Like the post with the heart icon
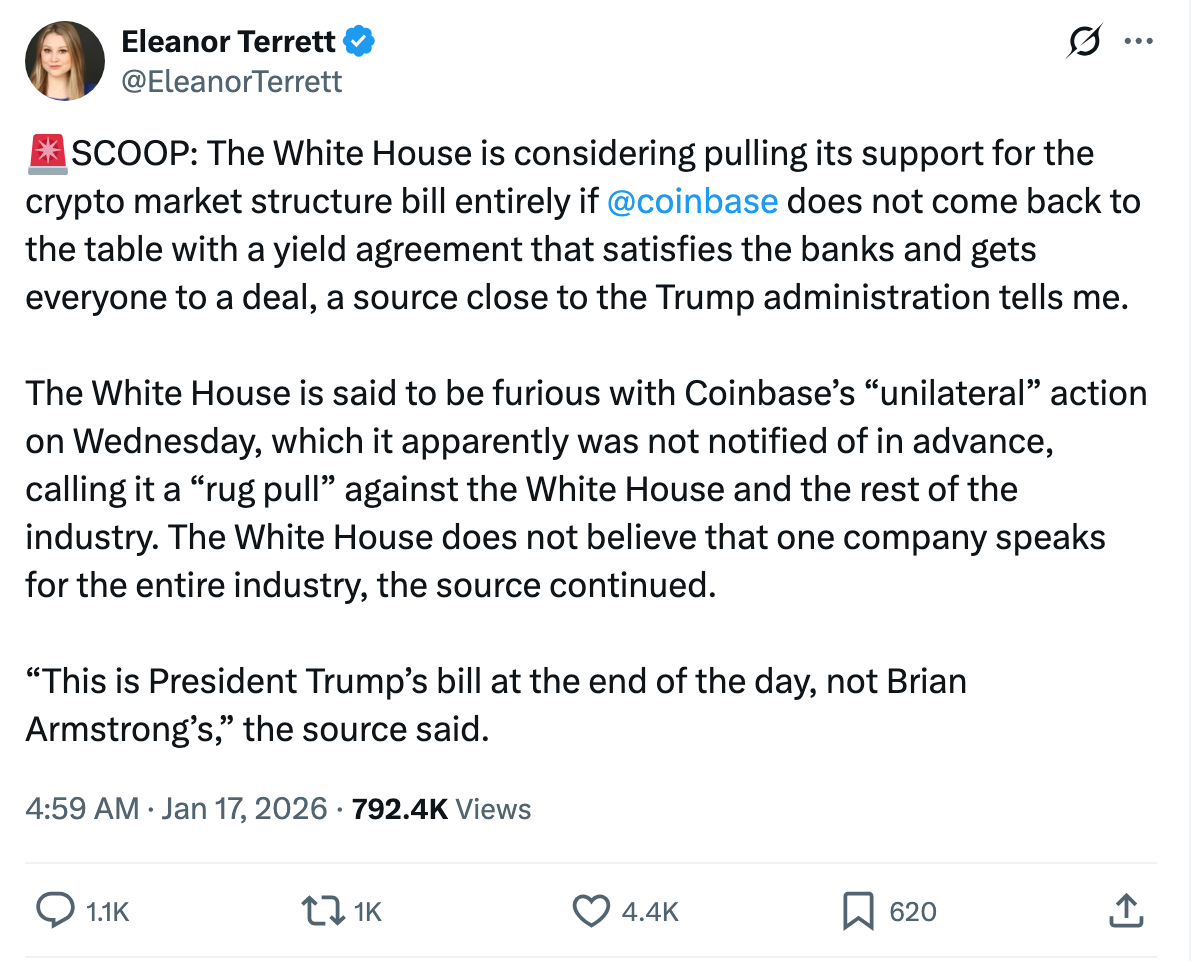Screen dimensions: 1191x961 [591, 910]
